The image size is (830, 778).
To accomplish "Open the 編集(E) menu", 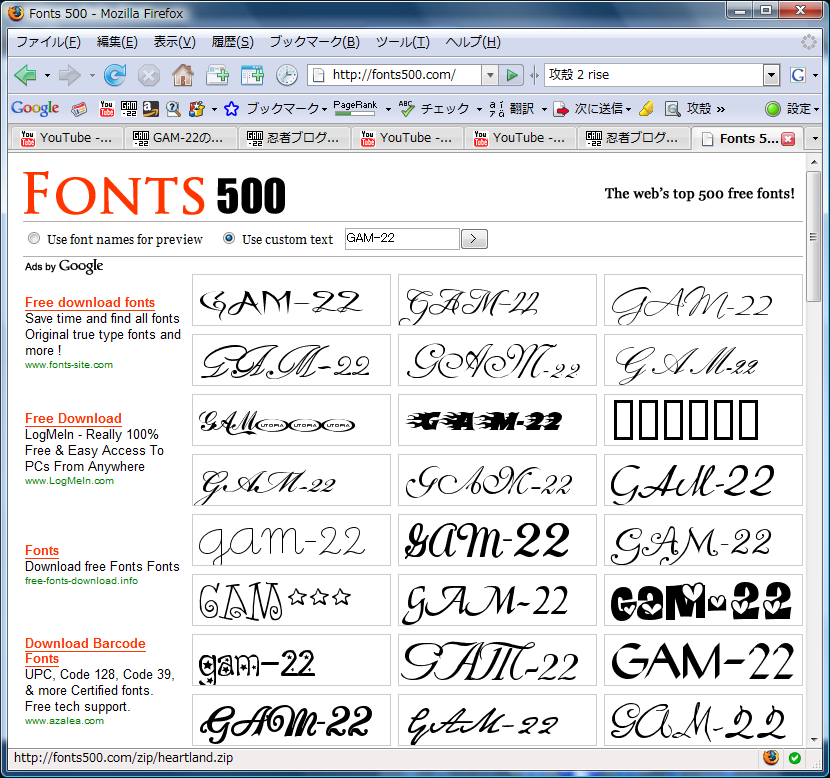I will click(x=117, y=42).
